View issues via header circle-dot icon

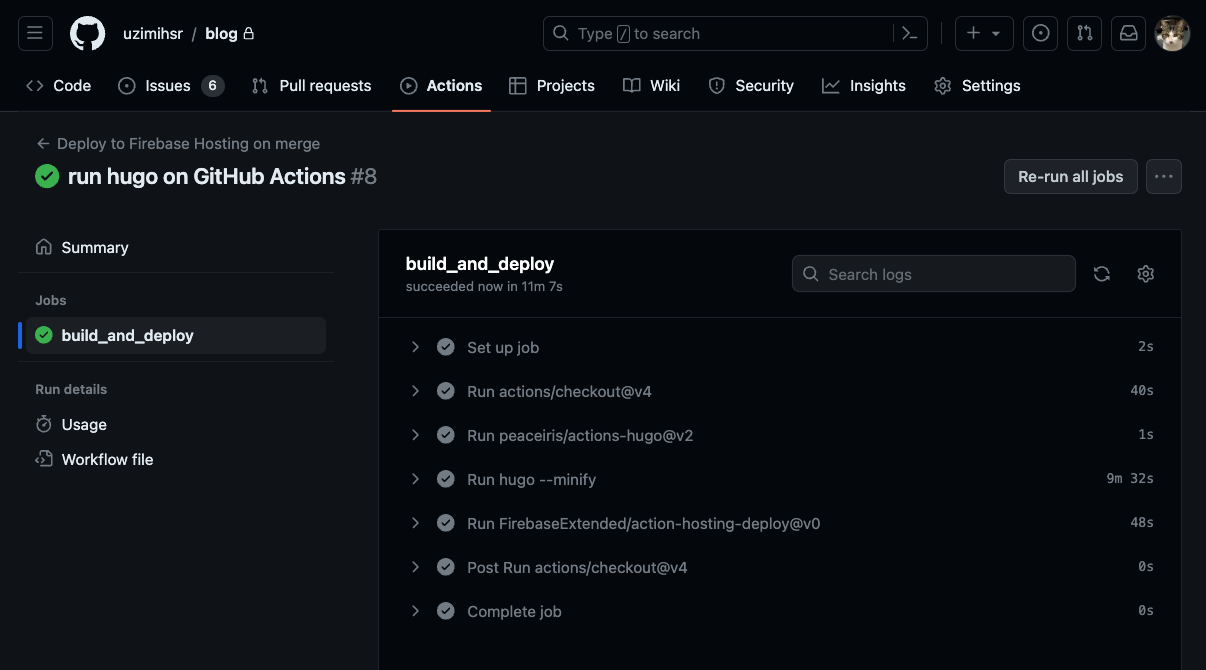[1041, 33]
